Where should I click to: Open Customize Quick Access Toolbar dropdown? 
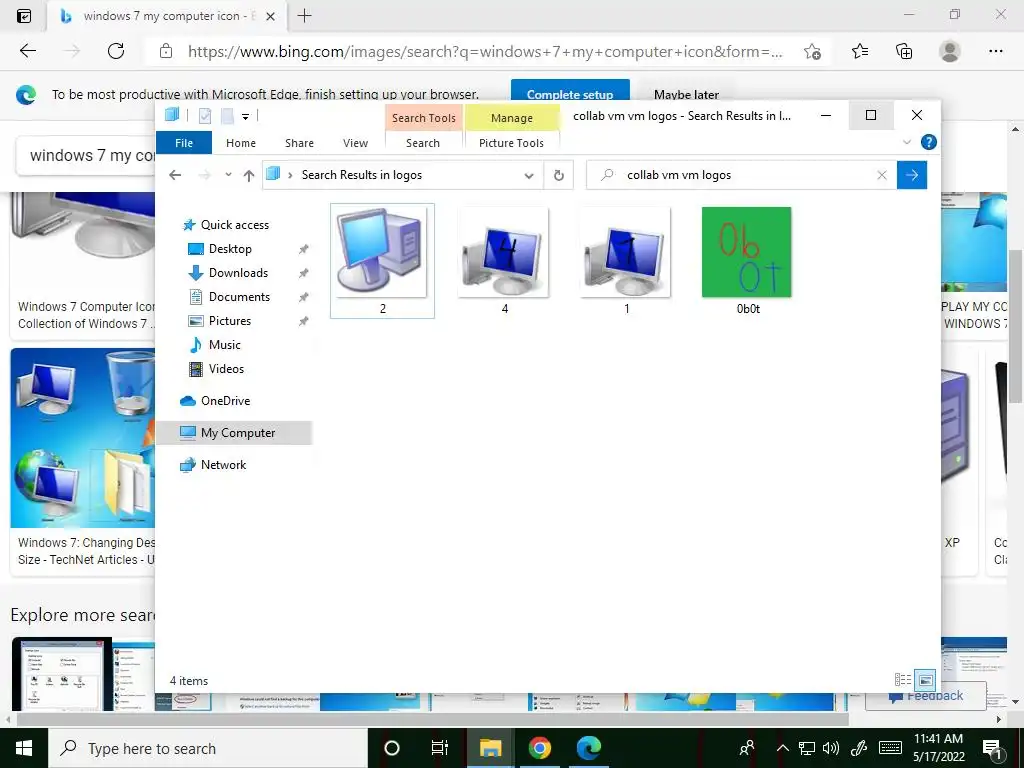(246, 117)
